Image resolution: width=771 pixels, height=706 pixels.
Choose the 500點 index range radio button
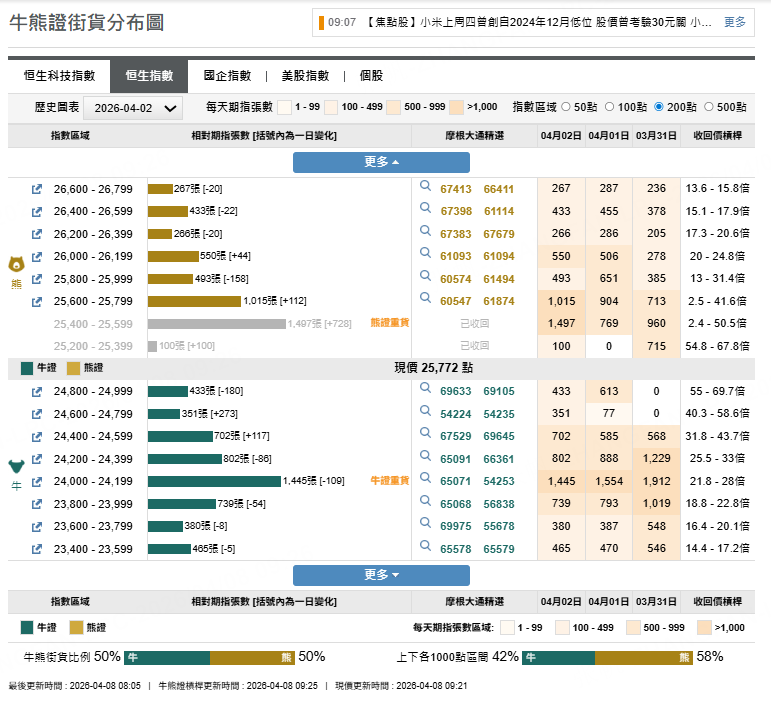tap(709, 106)
